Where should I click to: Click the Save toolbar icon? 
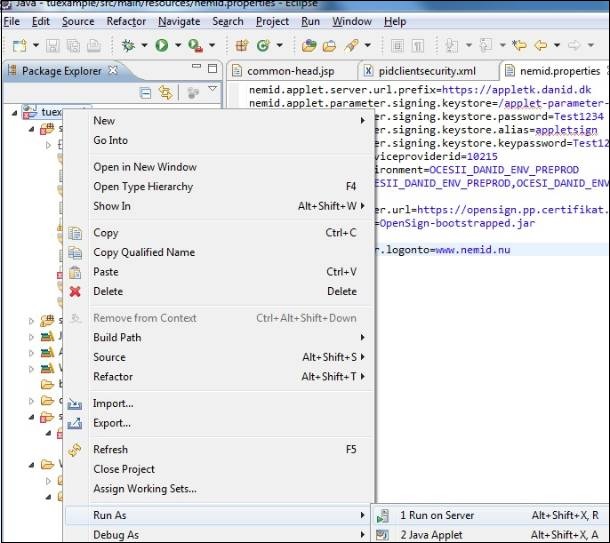pos(53,46)
